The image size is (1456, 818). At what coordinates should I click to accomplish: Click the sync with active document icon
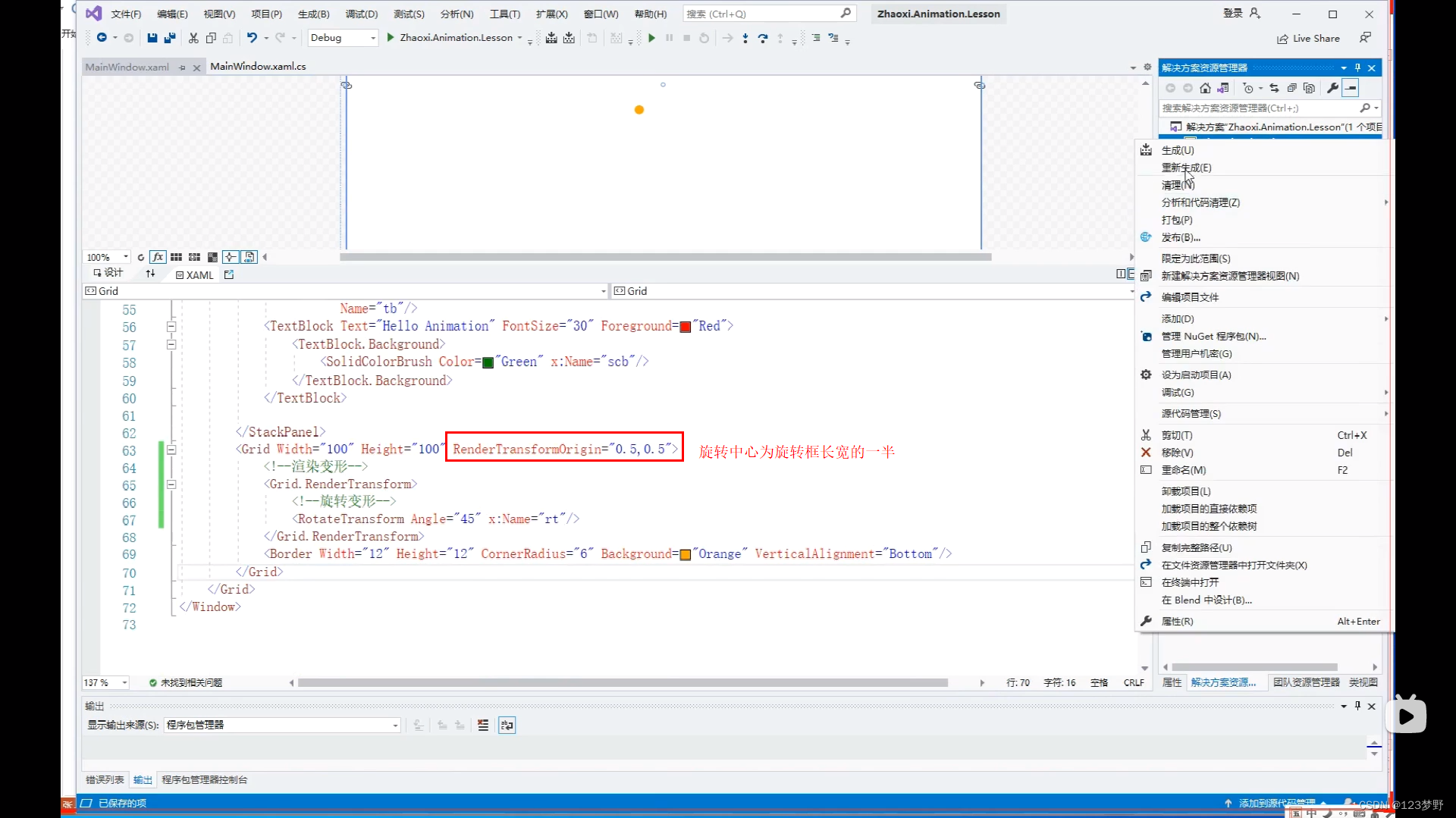pyautogui.click(x=1274, y=88)
